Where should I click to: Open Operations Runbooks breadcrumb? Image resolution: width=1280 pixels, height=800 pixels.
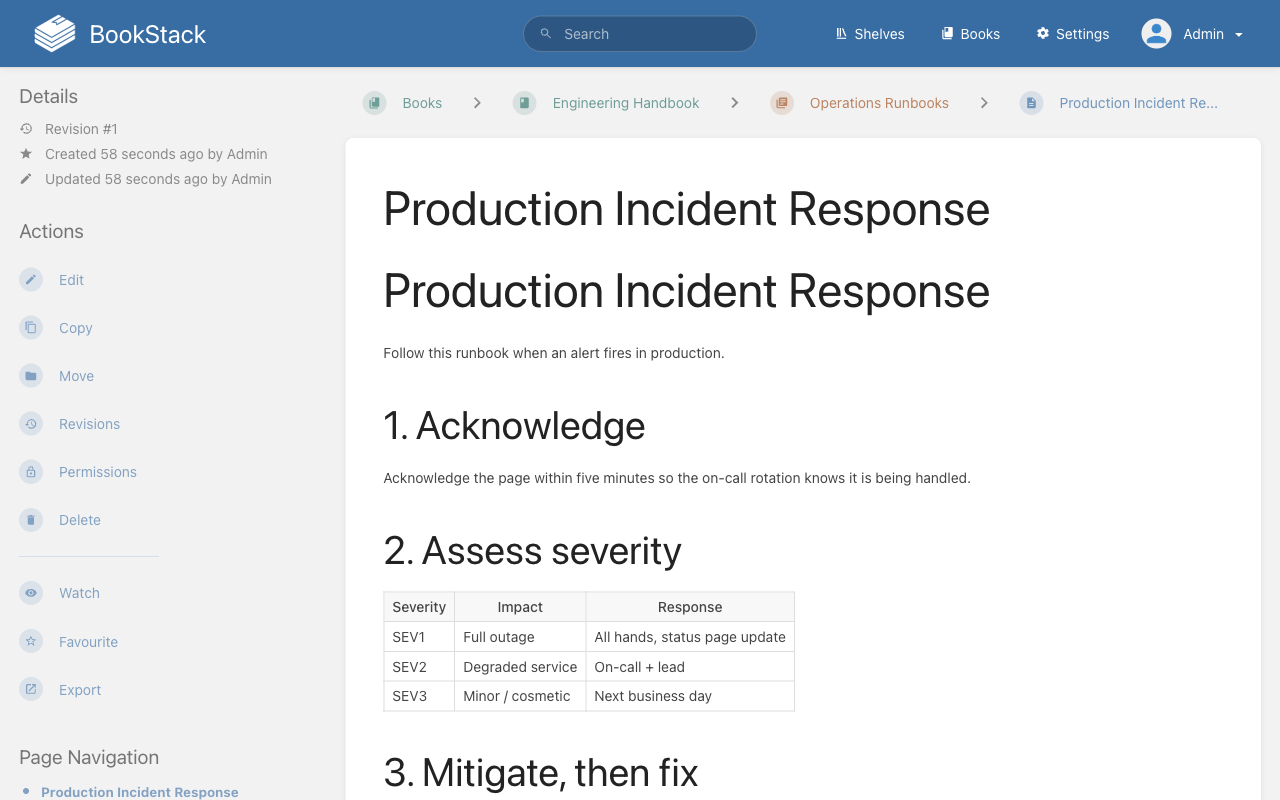tap(879, 103)
